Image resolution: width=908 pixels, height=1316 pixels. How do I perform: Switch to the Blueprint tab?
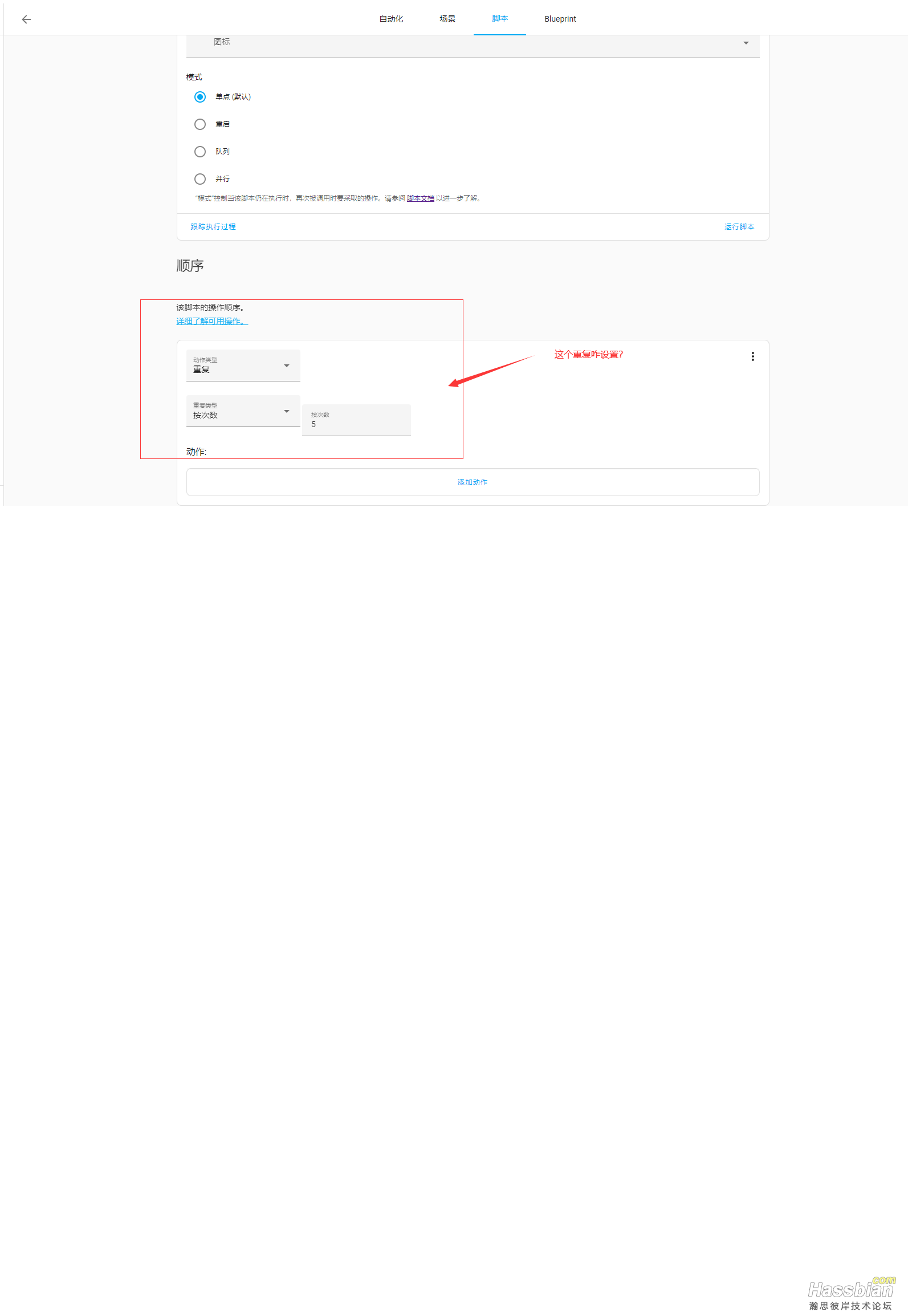pos(560,19)
